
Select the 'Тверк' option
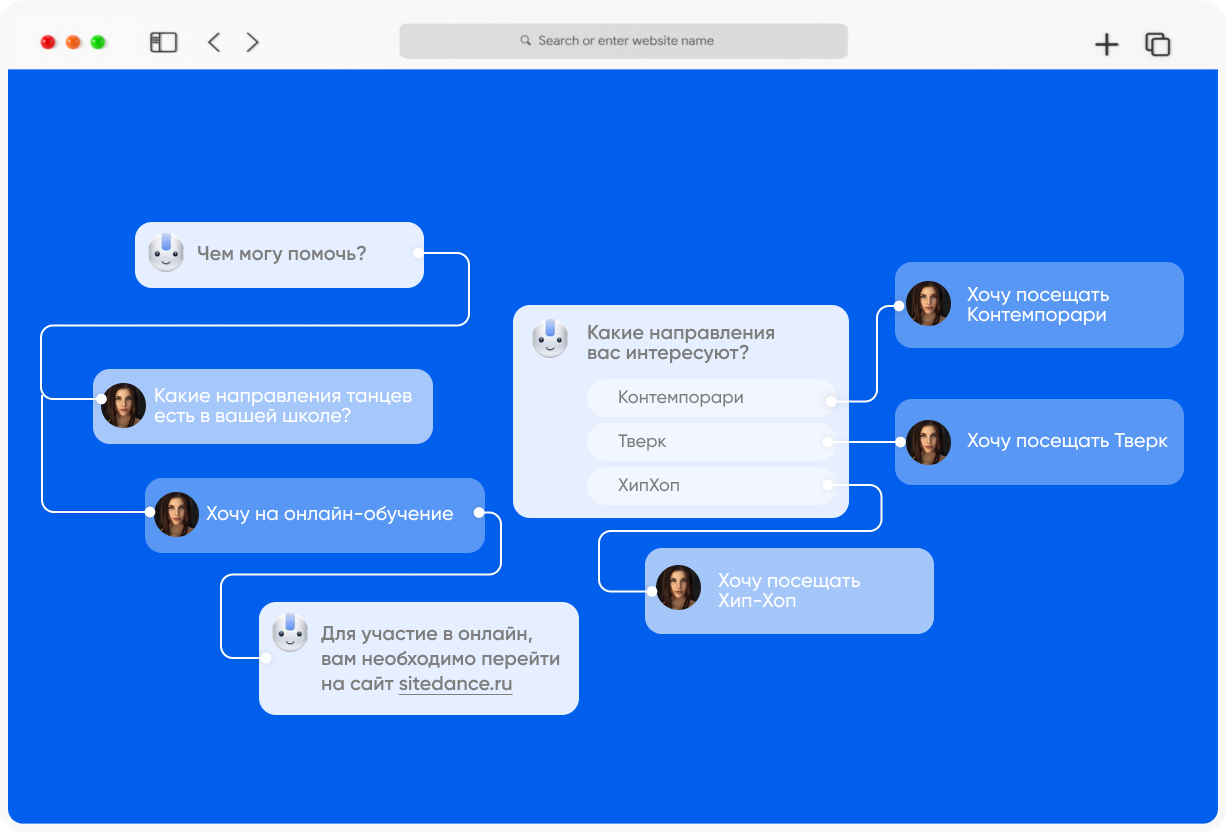(x=711, y=441)
